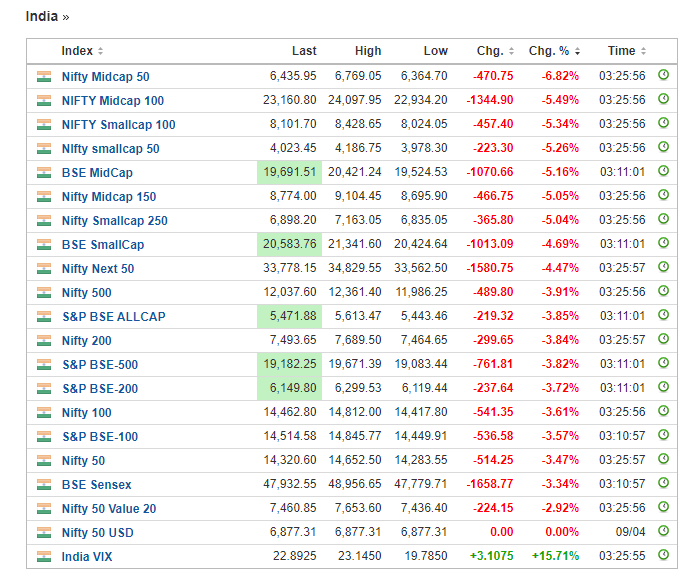Image resolution: width=685 pixels, height=579 pixels.
Task: Sort table by Index column arrows
Action: [x=100, y=51]
